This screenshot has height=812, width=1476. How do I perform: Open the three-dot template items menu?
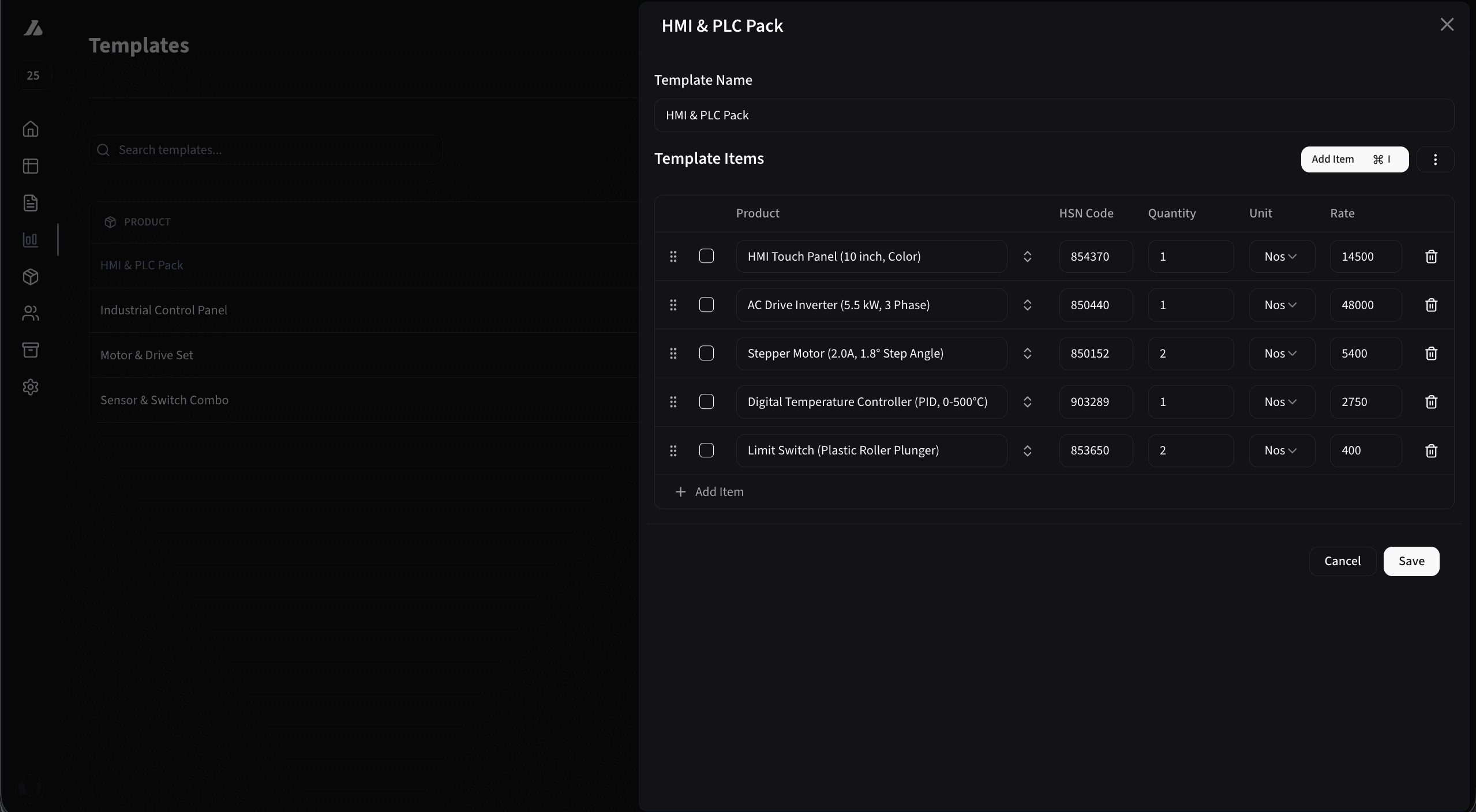1435,160
